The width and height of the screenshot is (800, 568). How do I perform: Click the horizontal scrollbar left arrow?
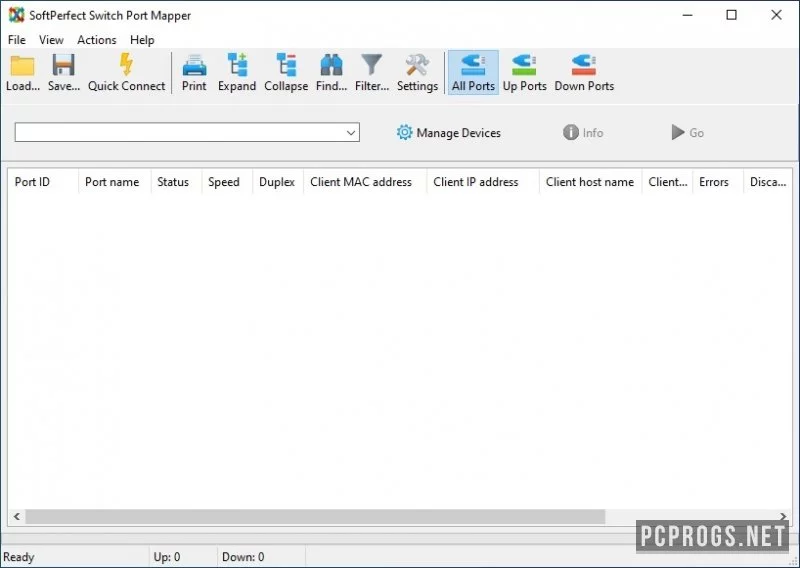[x=17, y=516]
